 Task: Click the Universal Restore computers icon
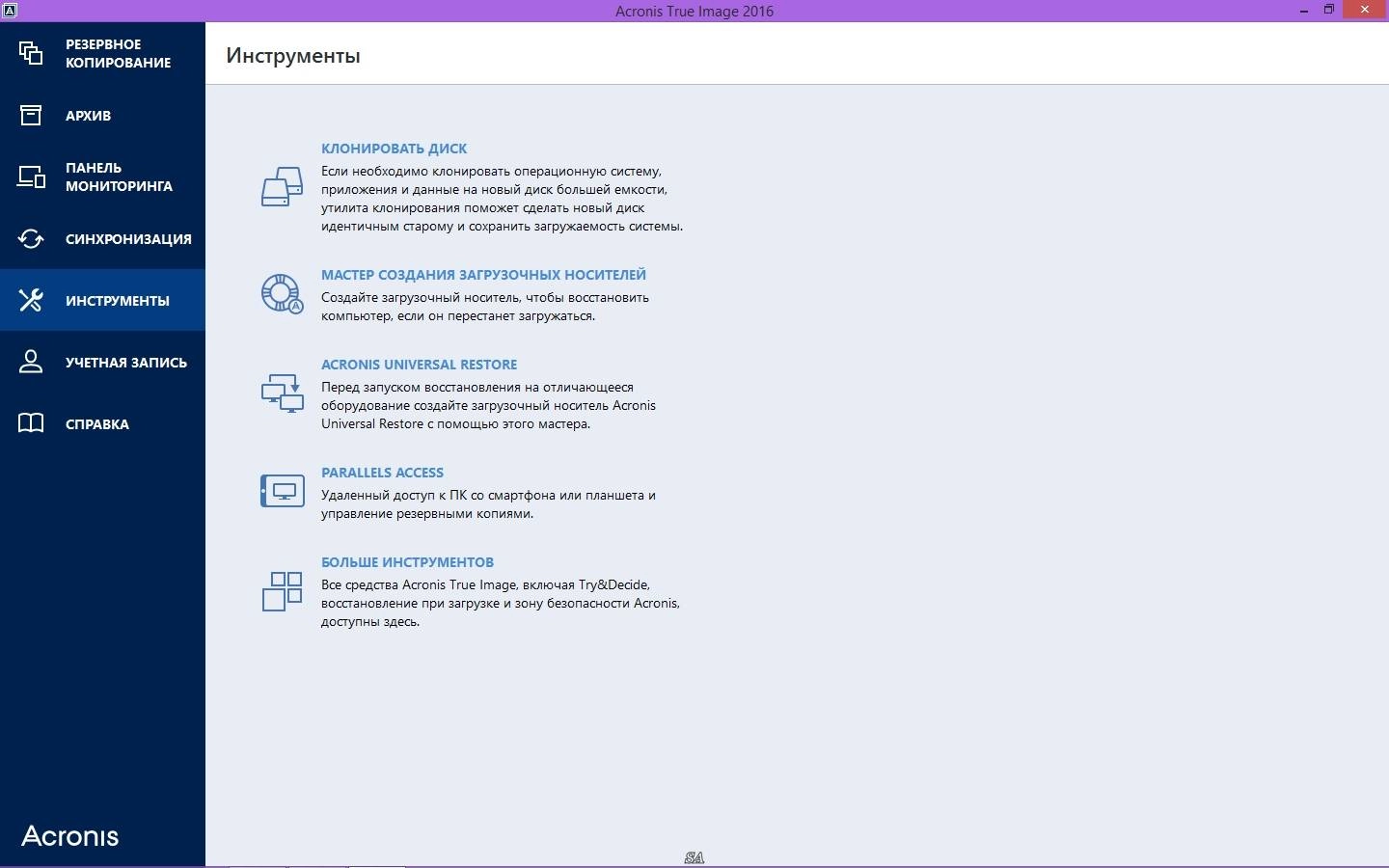point(282,393)
